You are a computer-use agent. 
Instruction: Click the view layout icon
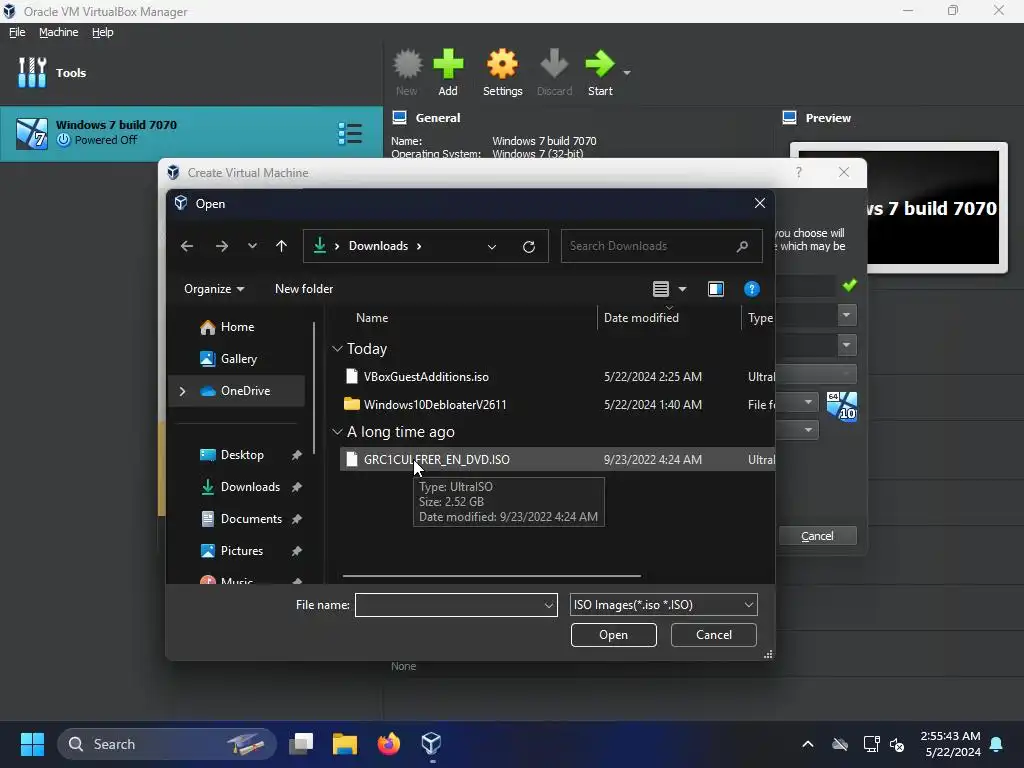coord(661,289)
